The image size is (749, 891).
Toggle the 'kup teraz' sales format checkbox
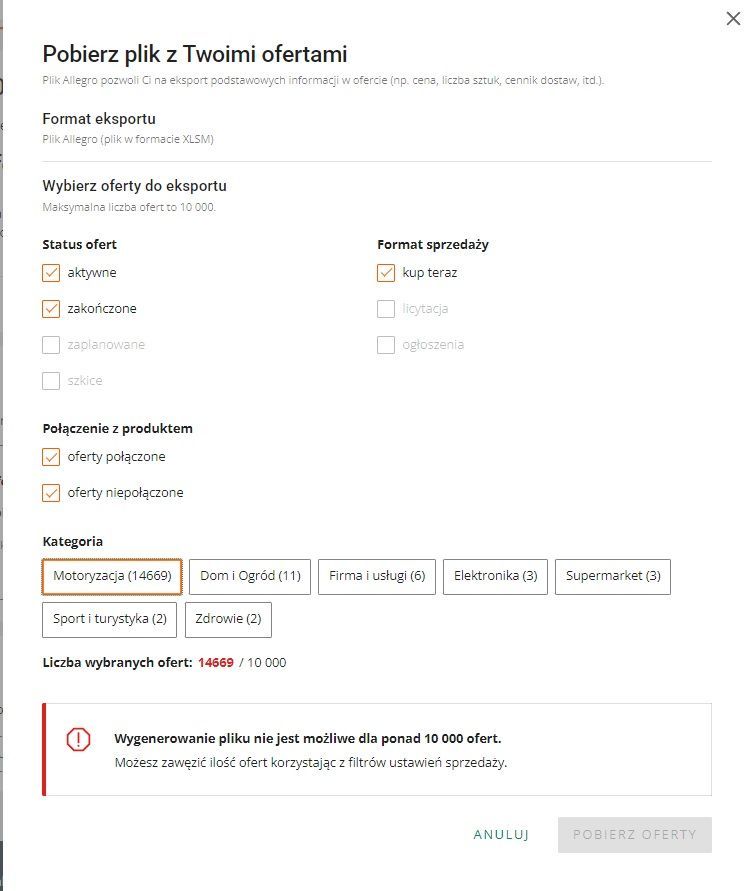[386, 273]
